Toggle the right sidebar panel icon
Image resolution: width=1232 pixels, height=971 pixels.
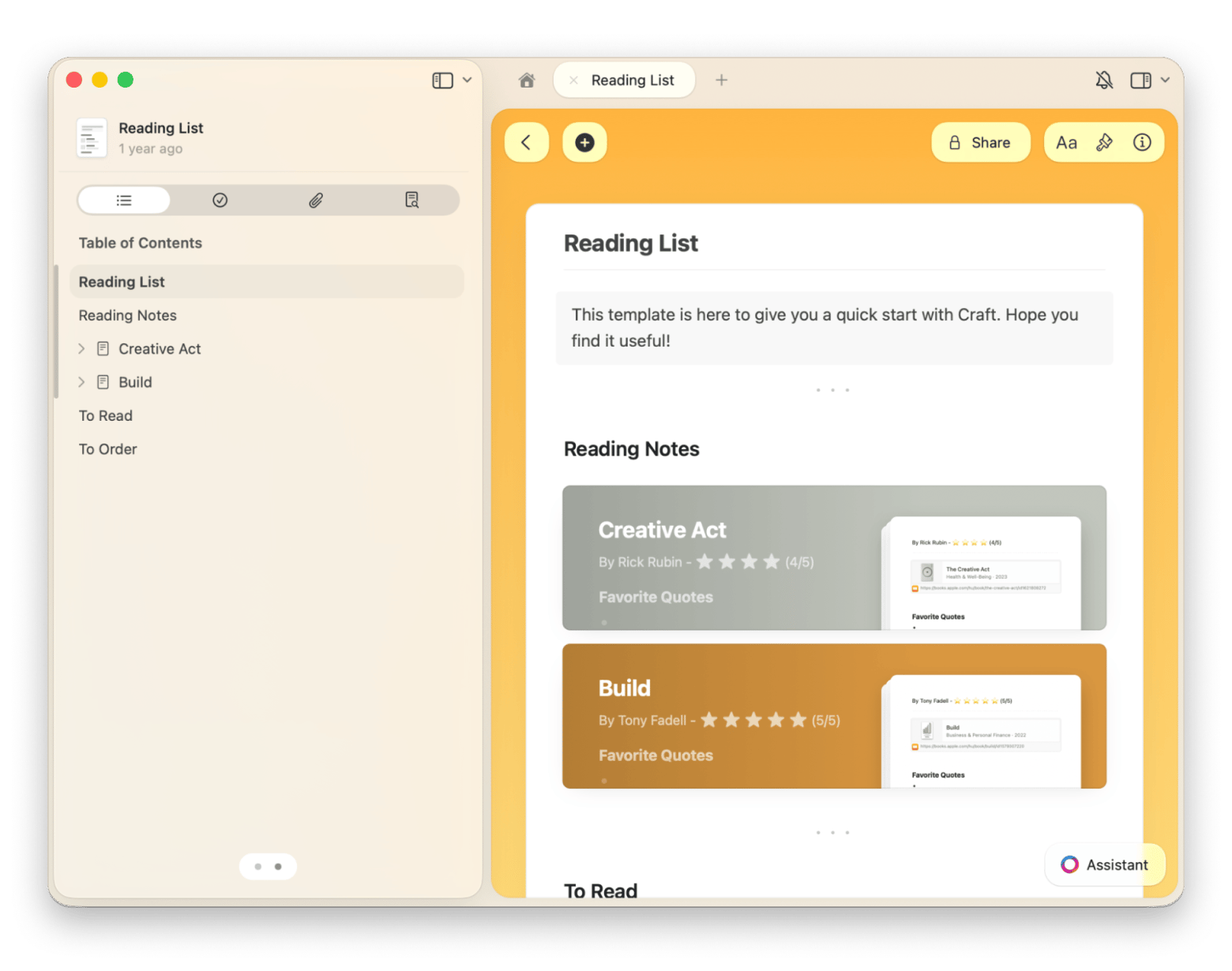pos(1140,81)
